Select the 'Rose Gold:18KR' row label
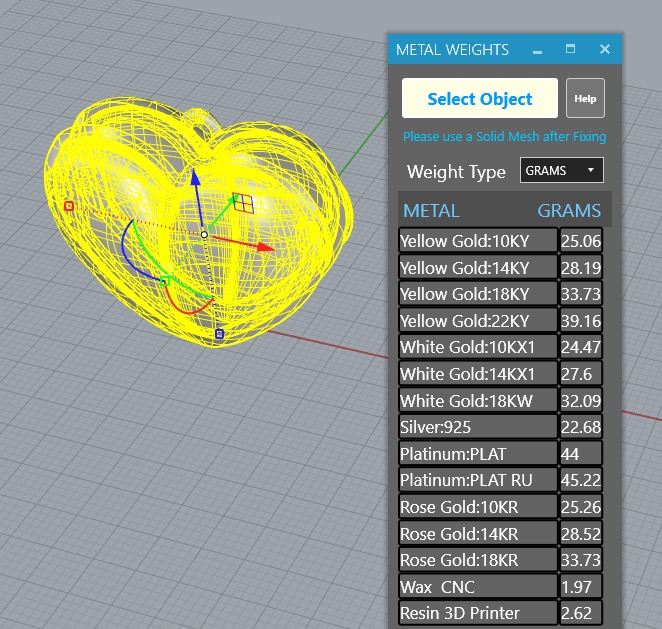The height and width of the screenshot is (629, 662). [478, 560]
